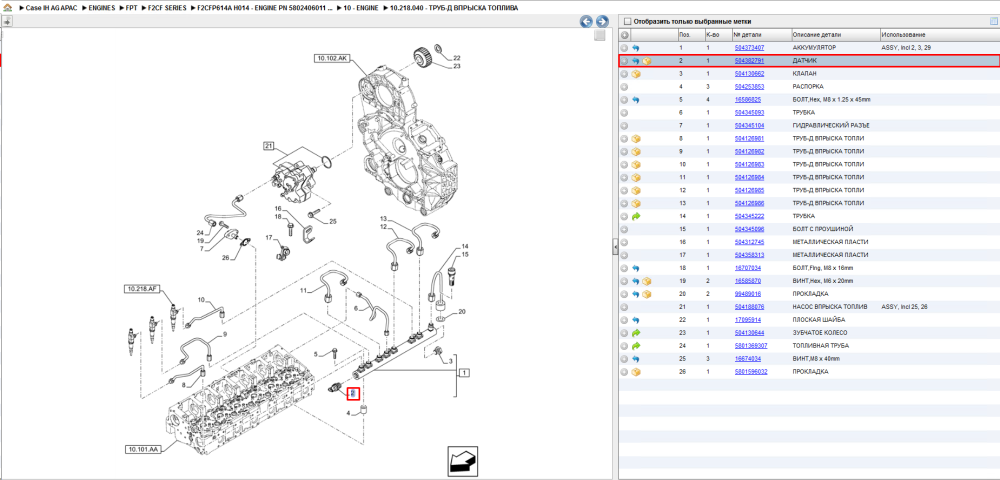This screenshot has width=1000, height=480.
Task: Toggle the selection circle for the position 6 ТРУБКА row
Action: tap(624, 113)
